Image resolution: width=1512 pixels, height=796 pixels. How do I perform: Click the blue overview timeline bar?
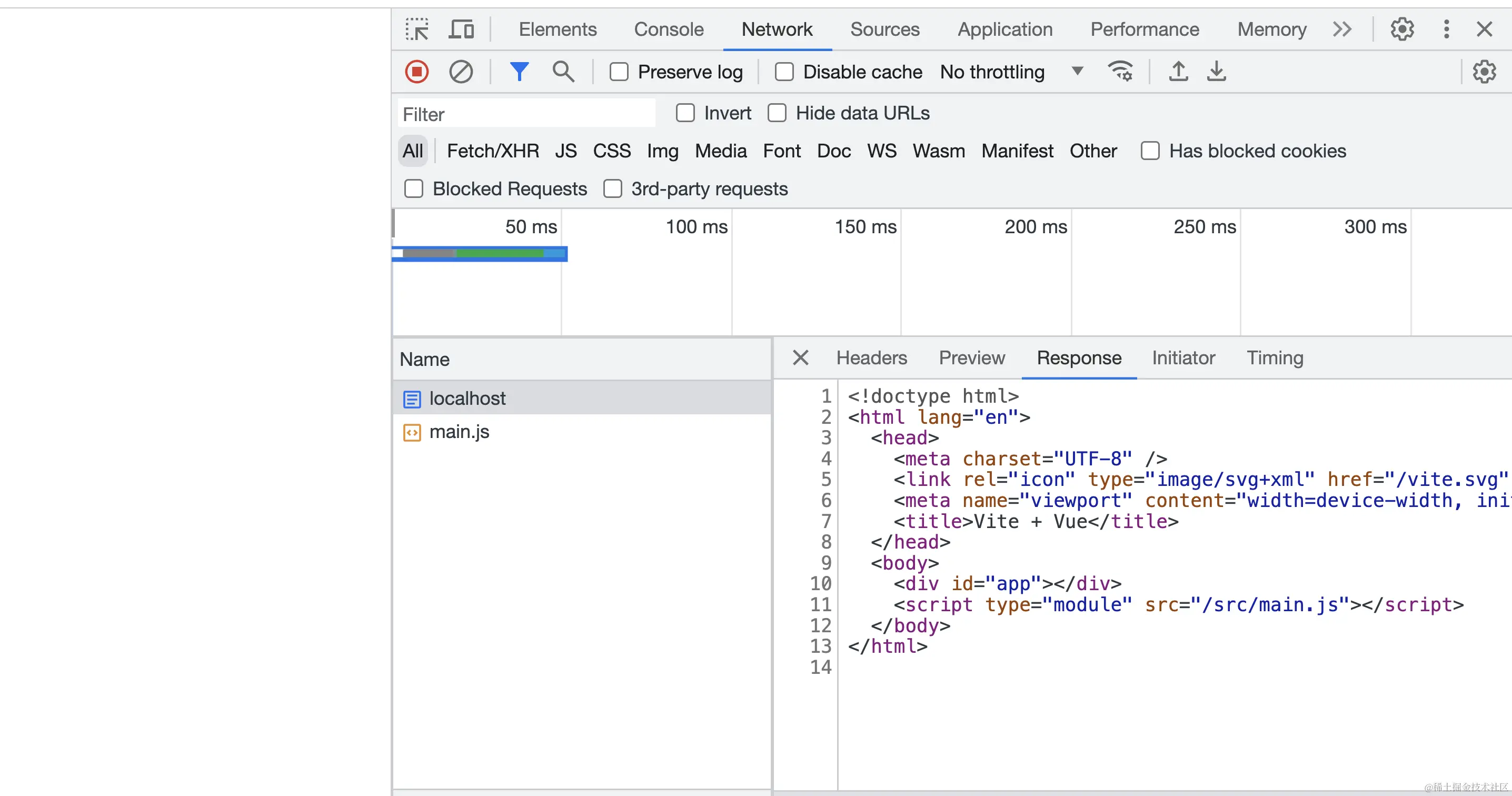click(x=480, y=254)
